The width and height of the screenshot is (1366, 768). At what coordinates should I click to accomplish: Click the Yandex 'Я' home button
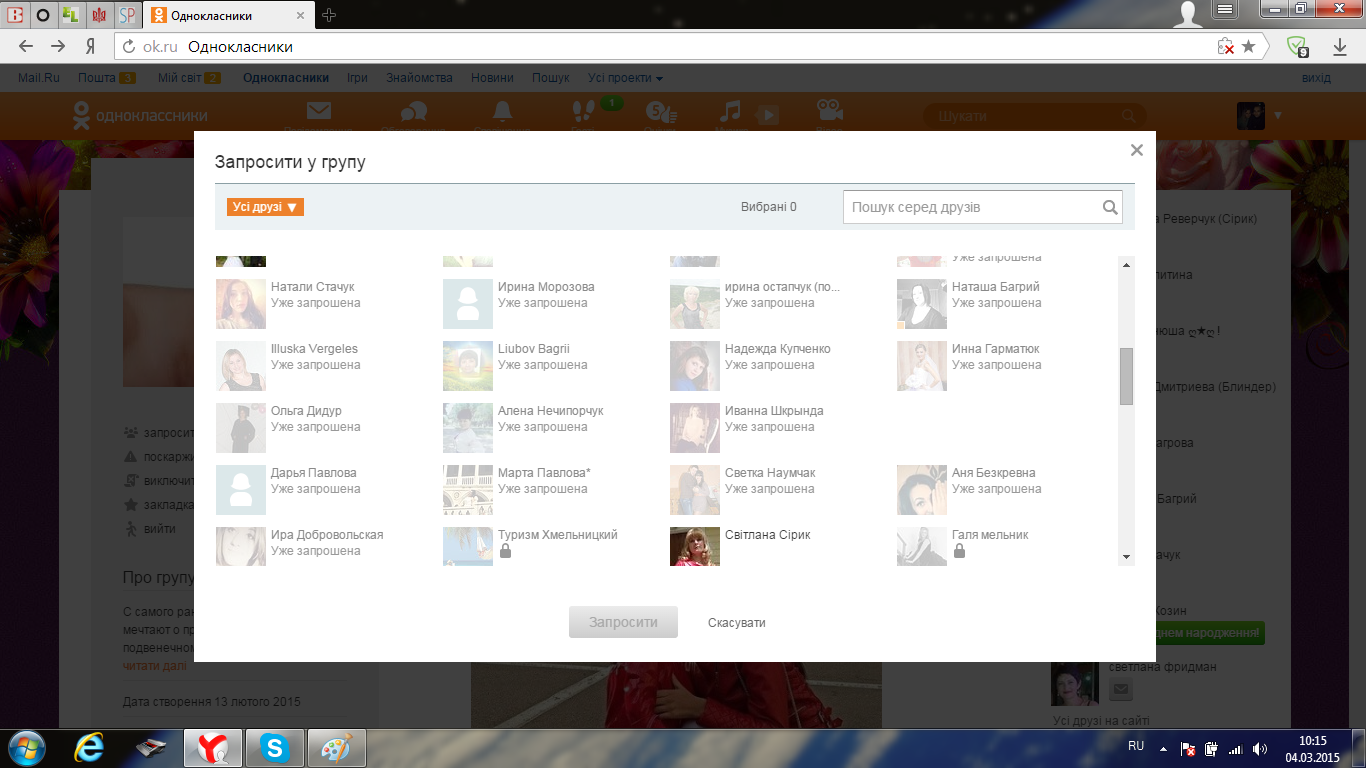(90, 47)
